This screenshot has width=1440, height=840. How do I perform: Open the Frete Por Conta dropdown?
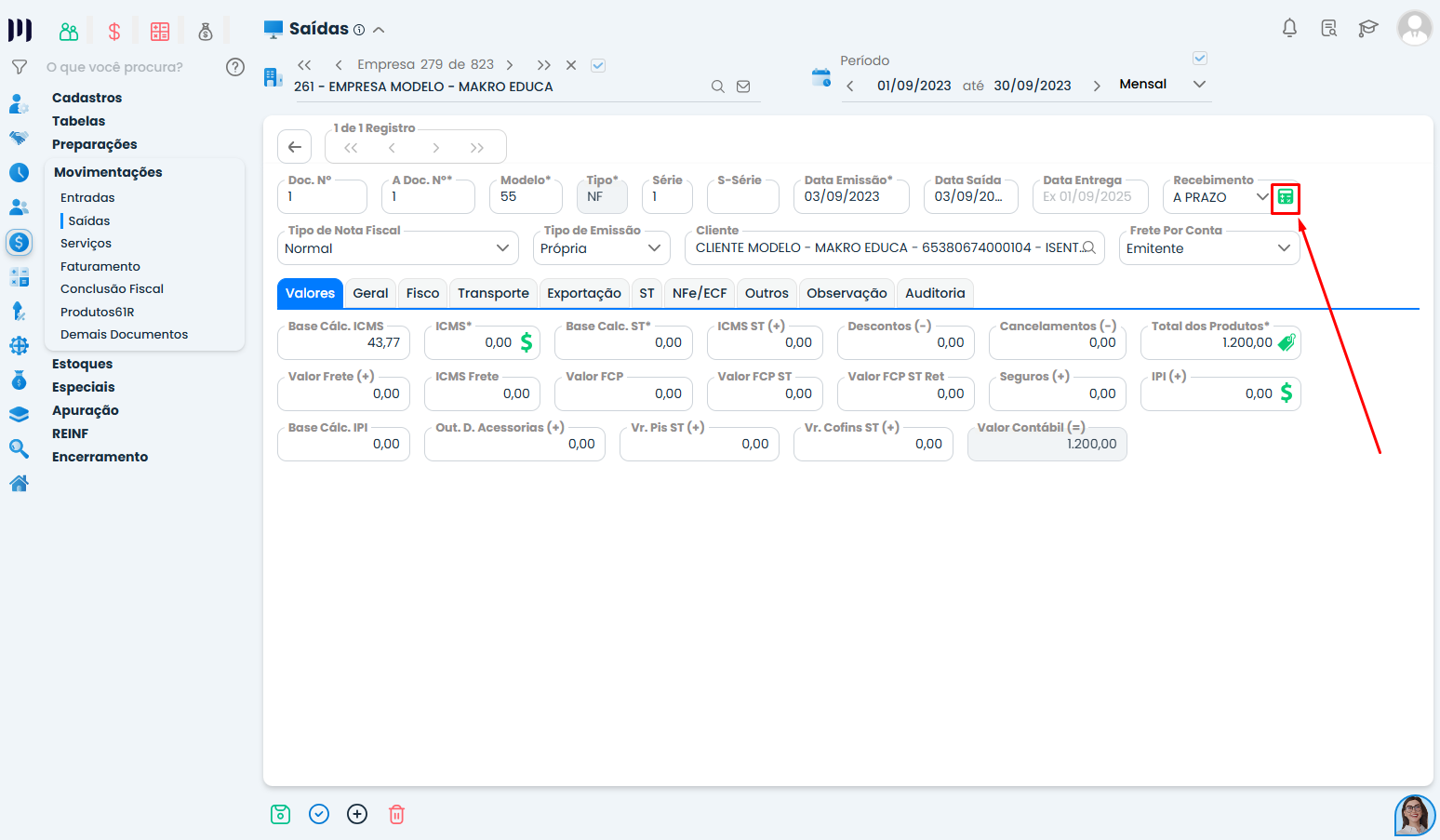(1284, 248)
